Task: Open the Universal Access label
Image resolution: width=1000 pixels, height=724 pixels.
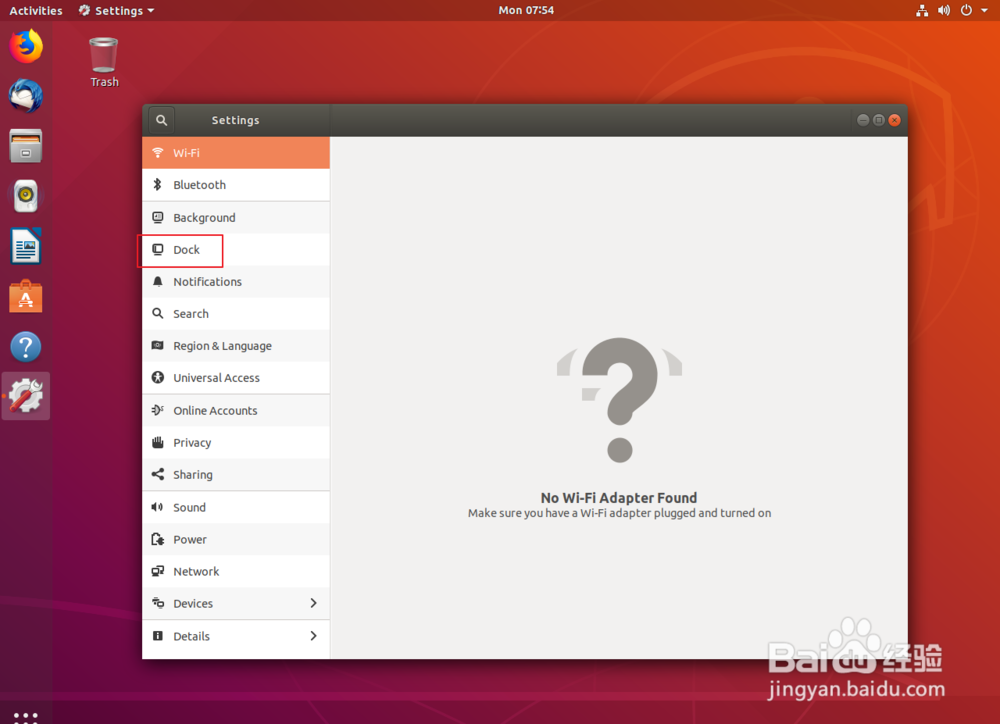Action: click(x=216, y=378)
